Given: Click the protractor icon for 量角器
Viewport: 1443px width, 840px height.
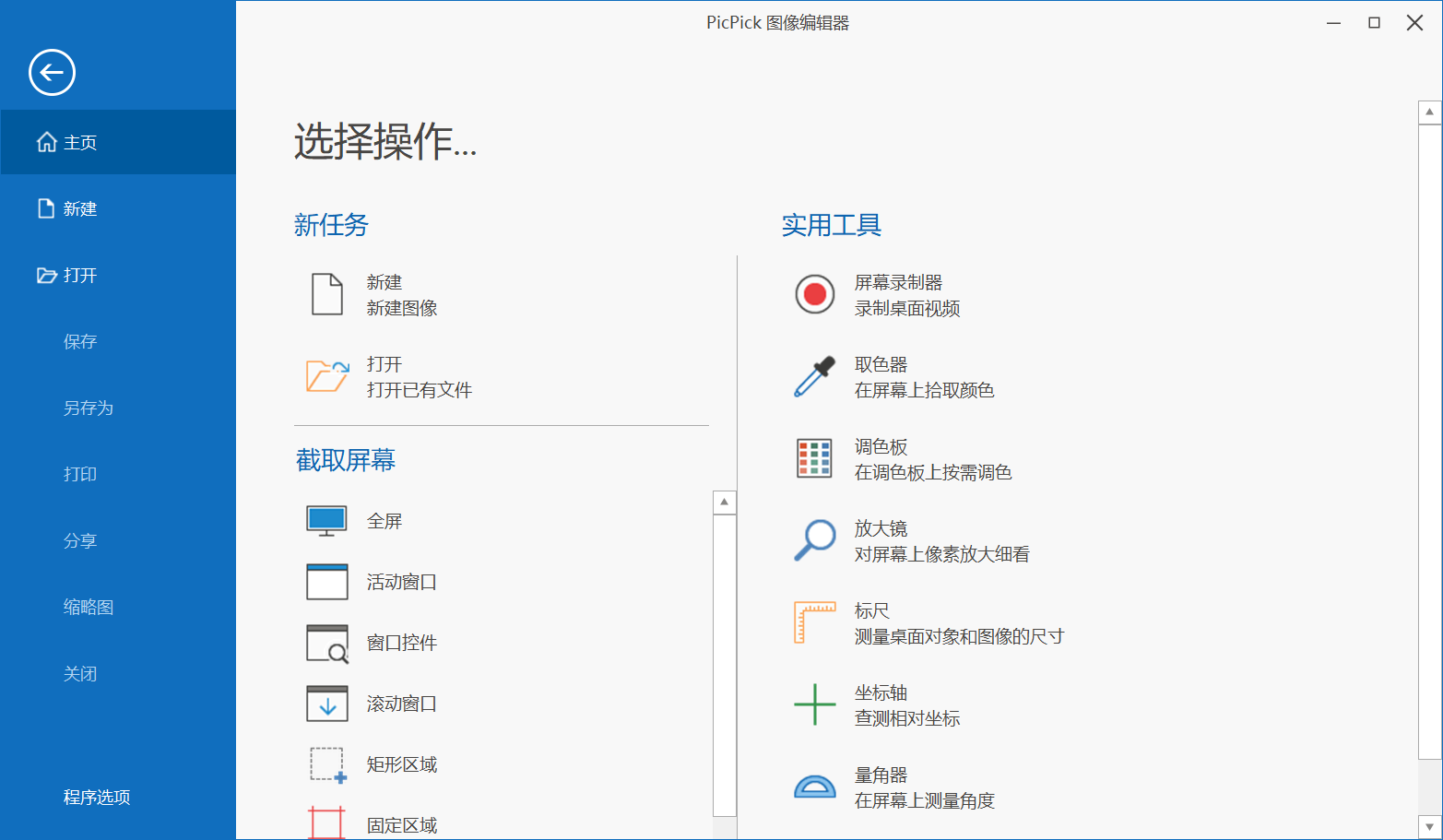Looking at the screenshot, I should tap(815, 787).
